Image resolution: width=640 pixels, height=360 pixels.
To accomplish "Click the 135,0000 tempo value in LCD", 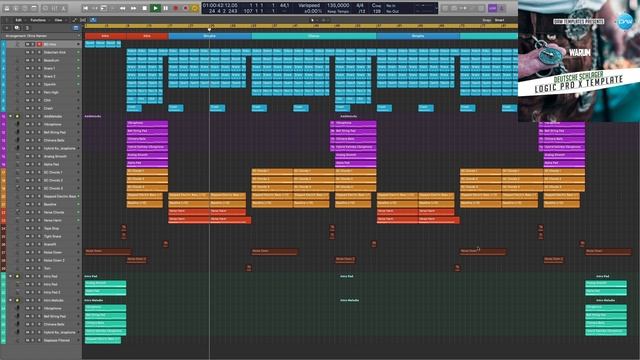I will click(338, 6).
